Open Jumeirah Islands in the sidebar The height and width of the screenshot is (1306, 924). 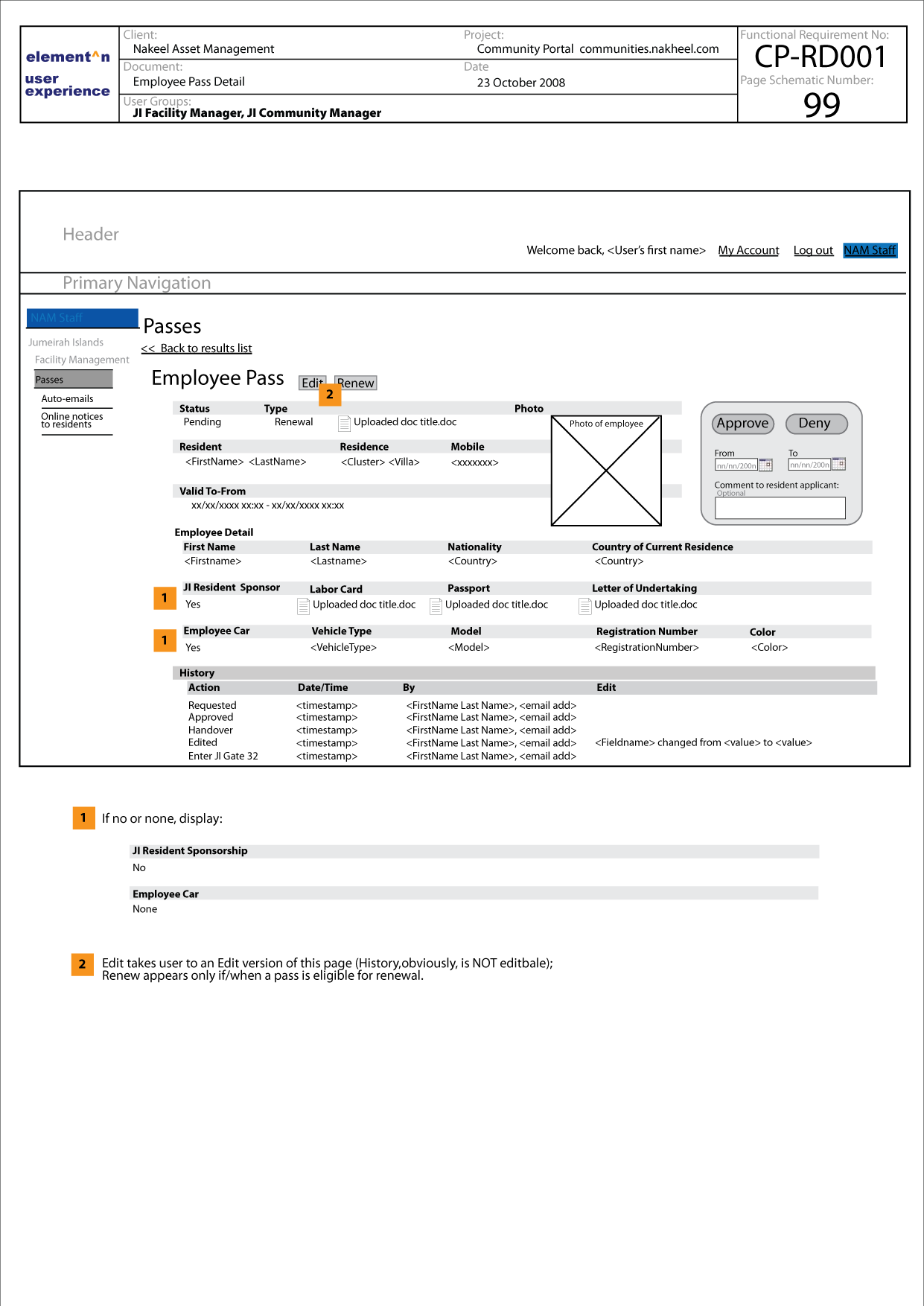pos(66,343)
